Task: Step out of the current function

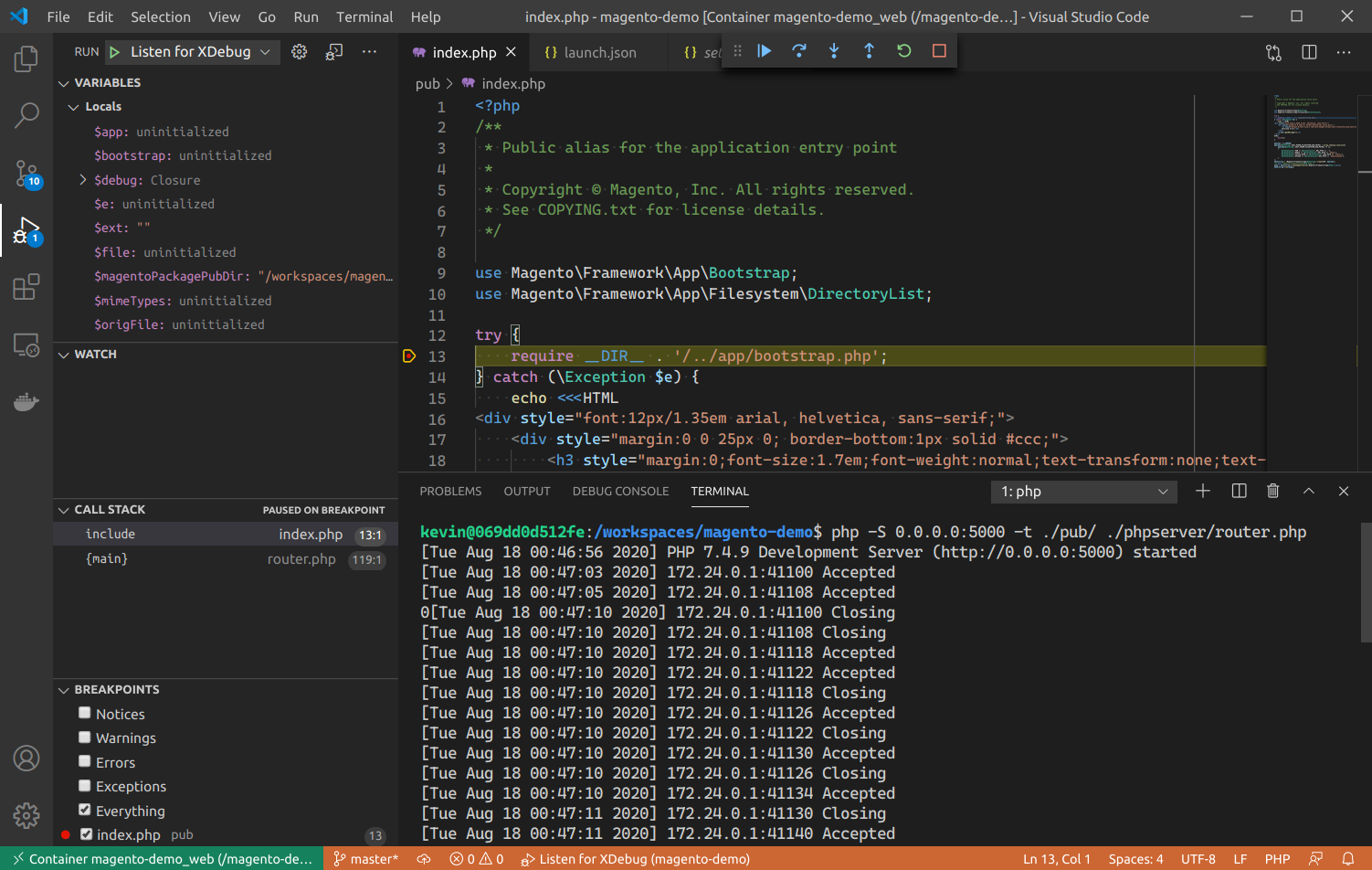Action: tap(869, 51)
